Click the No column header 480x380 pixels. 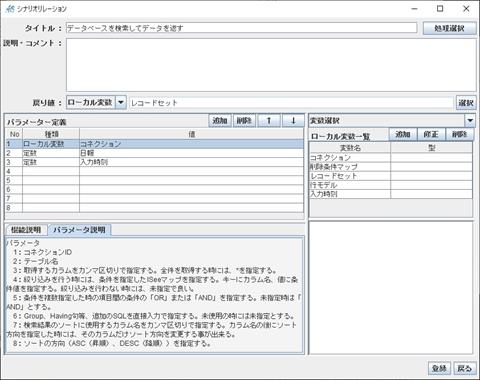click(x=14, y=134)
